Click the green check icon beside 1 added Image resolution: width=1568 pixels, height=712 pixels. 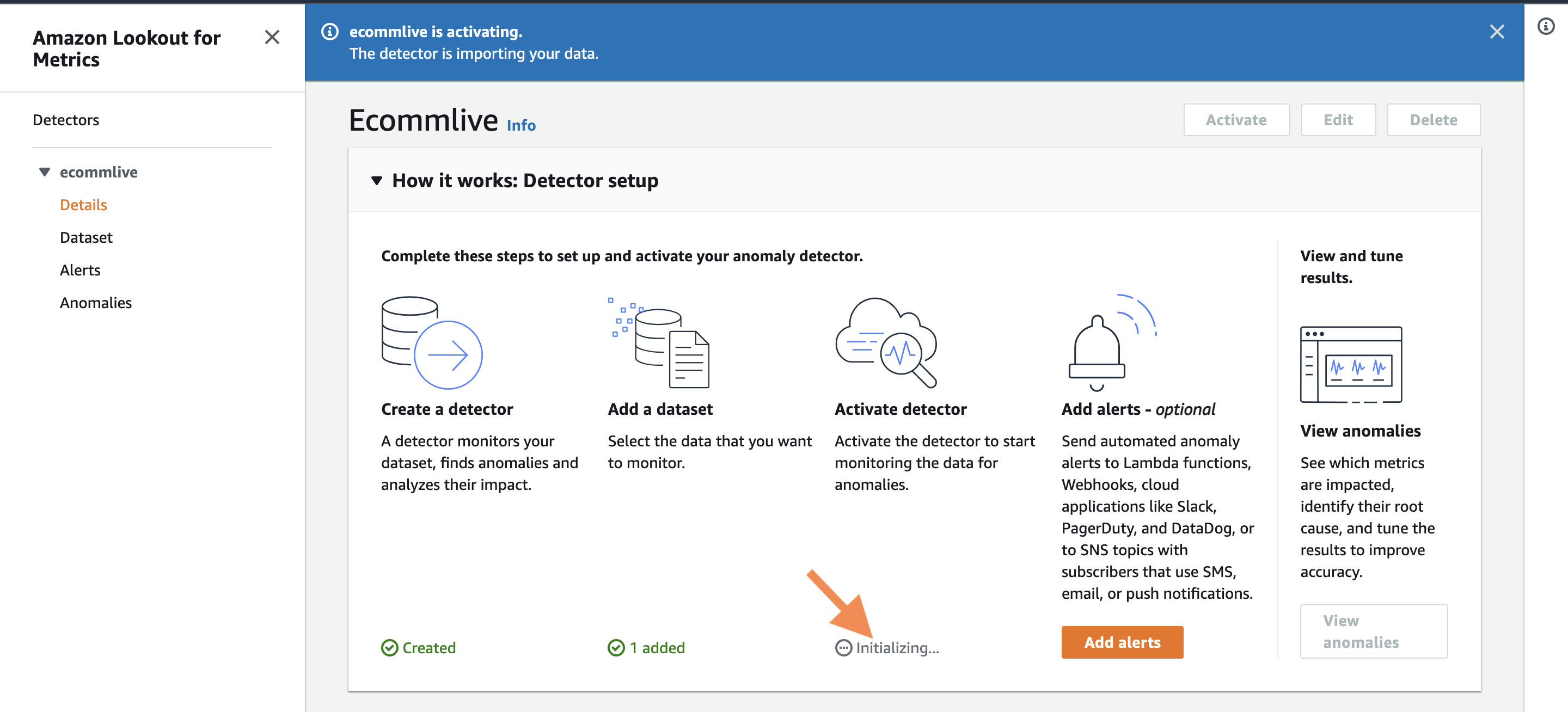(616, 648)
